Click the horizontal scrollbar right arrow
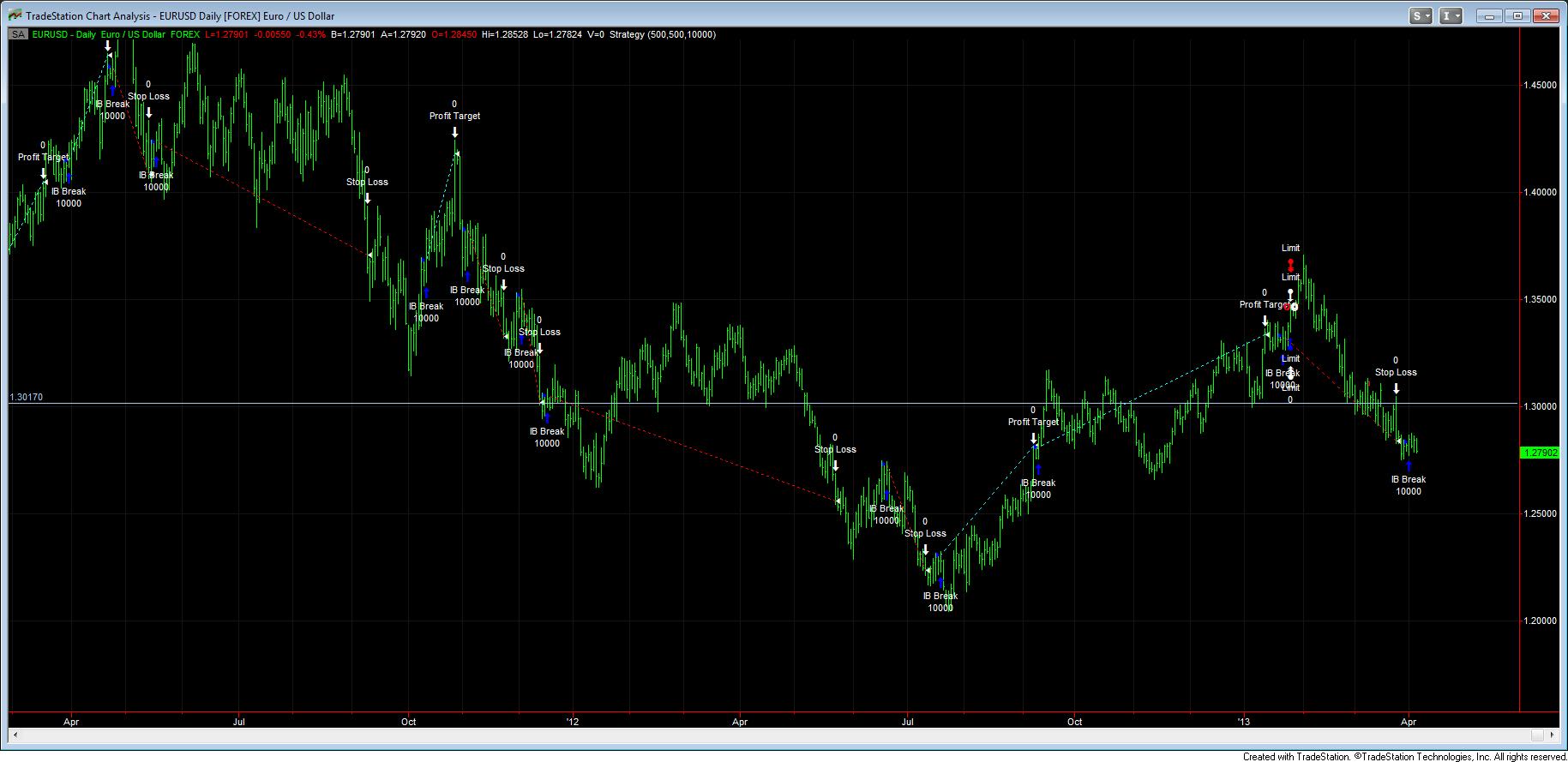Image resolution: width=1568 pixels, height=762 pixels. click(1552, 735)
